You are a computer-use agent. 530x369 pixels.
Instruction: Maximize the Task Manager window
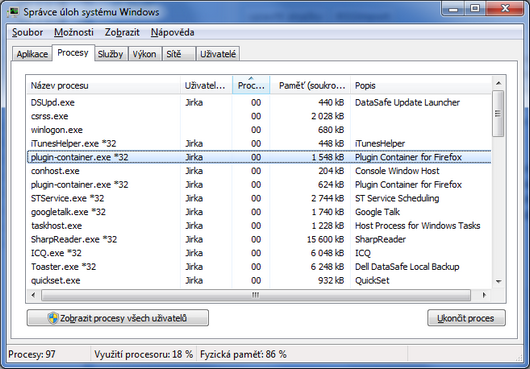475,9
